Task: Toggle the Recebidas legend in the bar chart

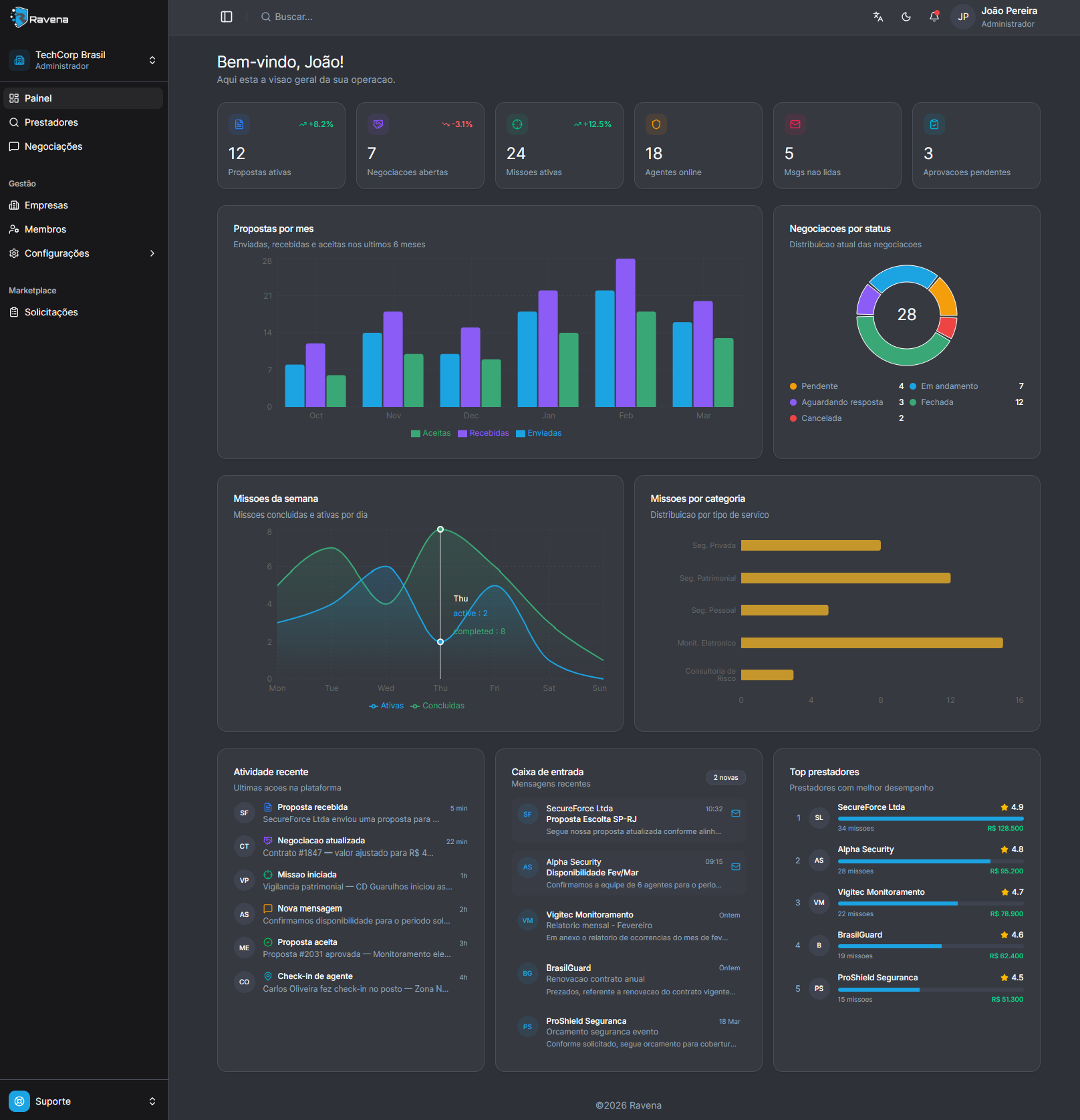Action: pyautogui.click(x=483, y=433)
